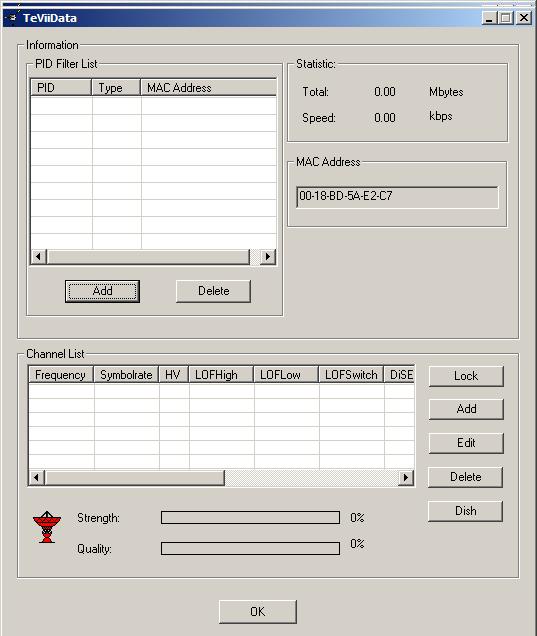Click PID Filter List left scroll arrow
The height and width of the screenshot is (636, 537).
(x=39, y=256)
